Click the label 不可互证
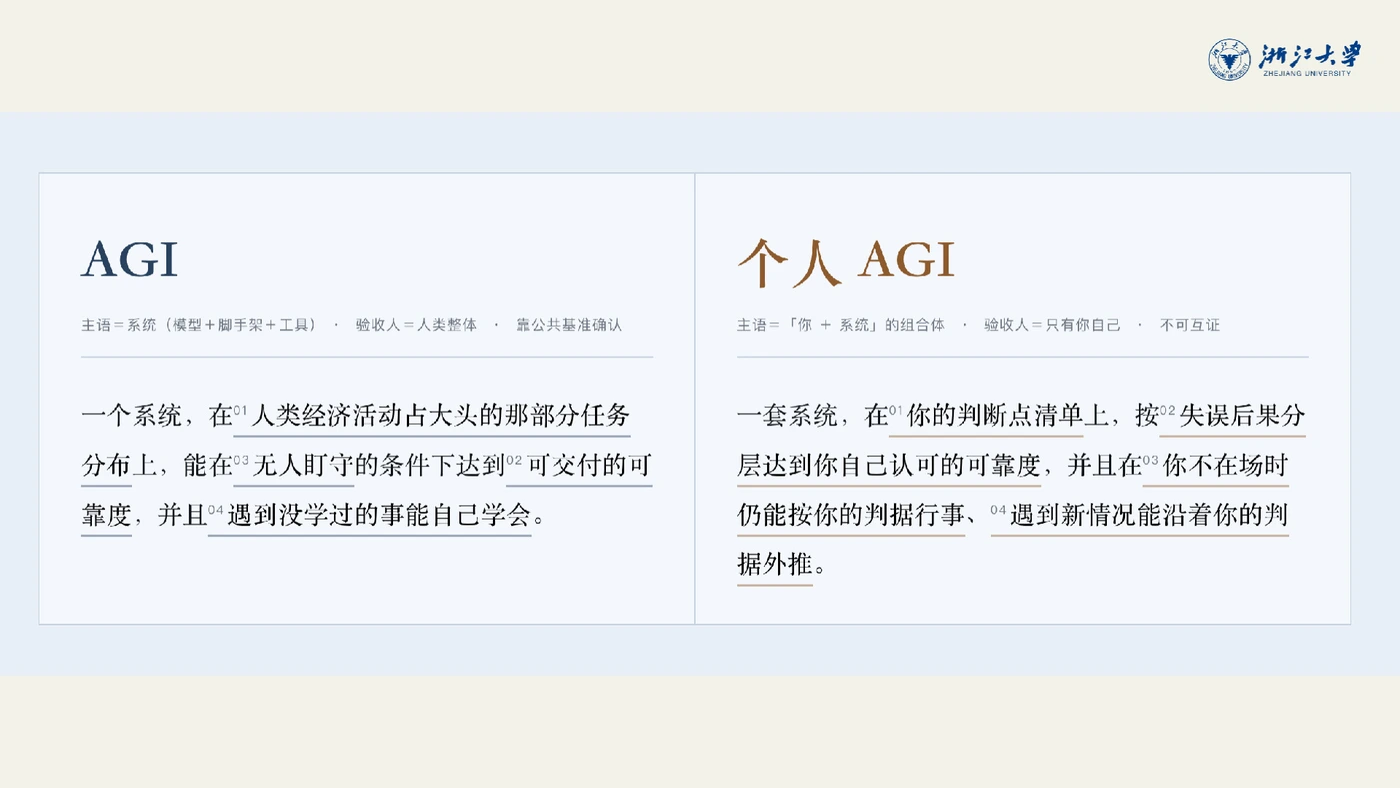Image resolution: width=1400 pixels, height=788 pixels. [x=1190, y=325]
